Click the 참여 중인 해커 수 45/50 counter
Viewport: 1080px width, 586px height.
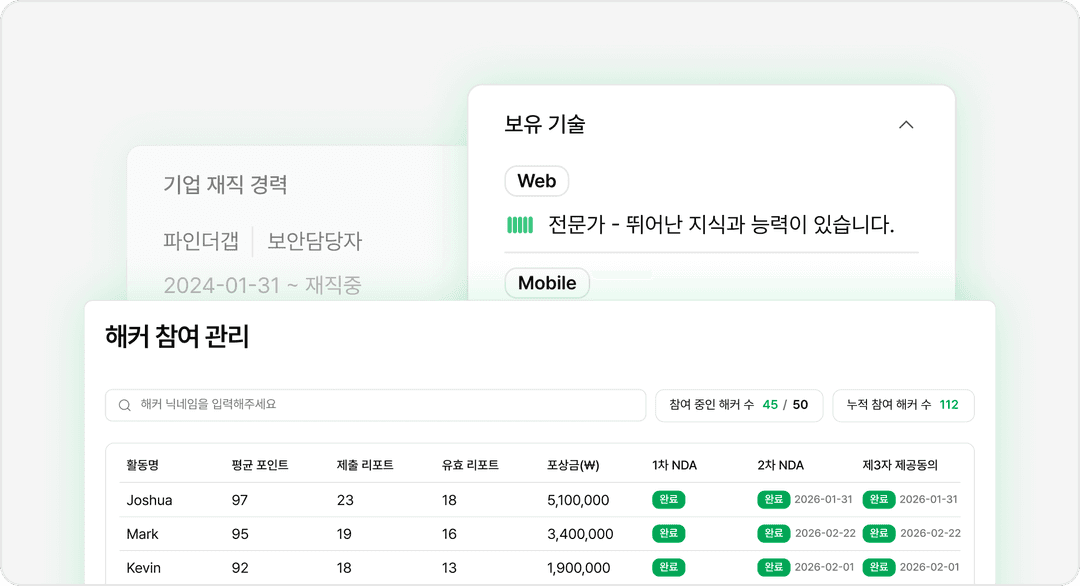coord(739,405)
